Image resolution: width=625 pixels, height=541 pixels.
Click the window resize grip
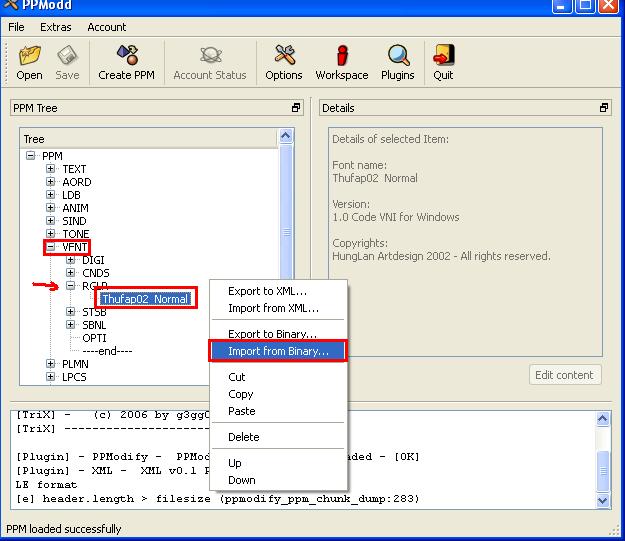[x=615, y=530]
